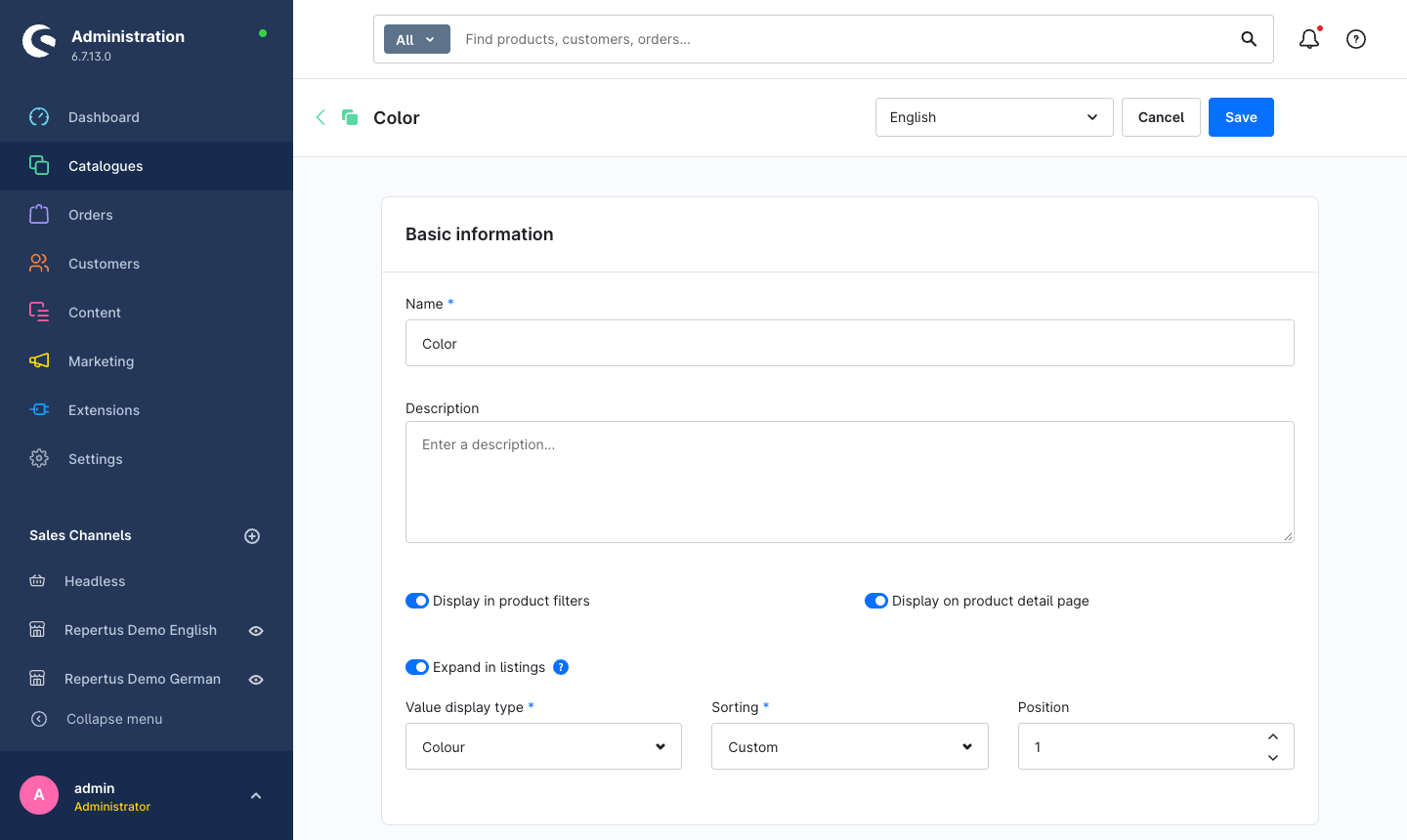Open Catalogues menu item
Image resolution: width=1407 pixels, height=840 pixels.
147,166
